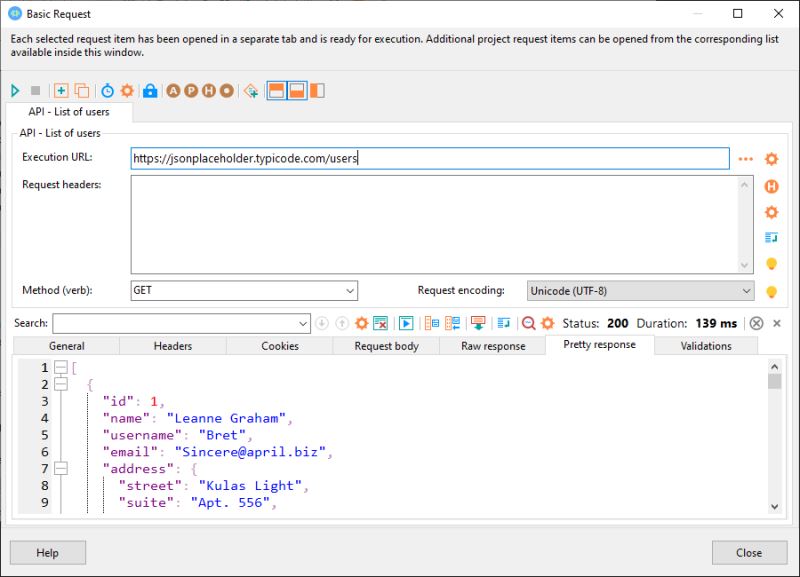Toggle the top panel layout button

click(277, 91)
